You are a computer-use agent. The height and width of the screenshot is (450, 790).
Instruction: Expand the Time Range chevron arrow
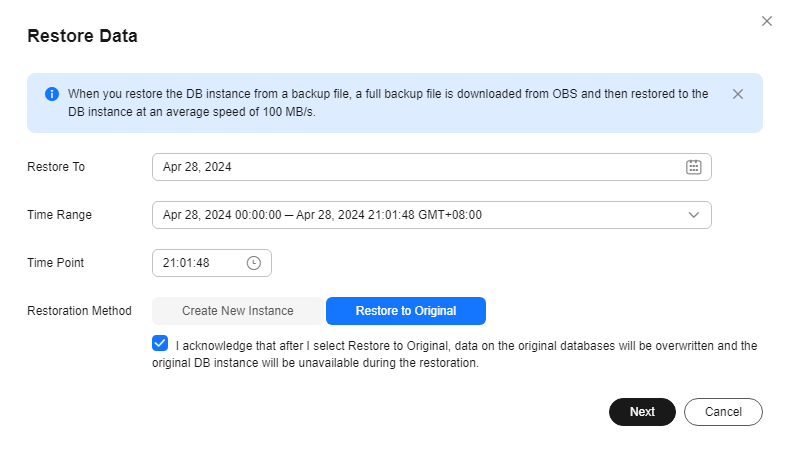(694, 215)
